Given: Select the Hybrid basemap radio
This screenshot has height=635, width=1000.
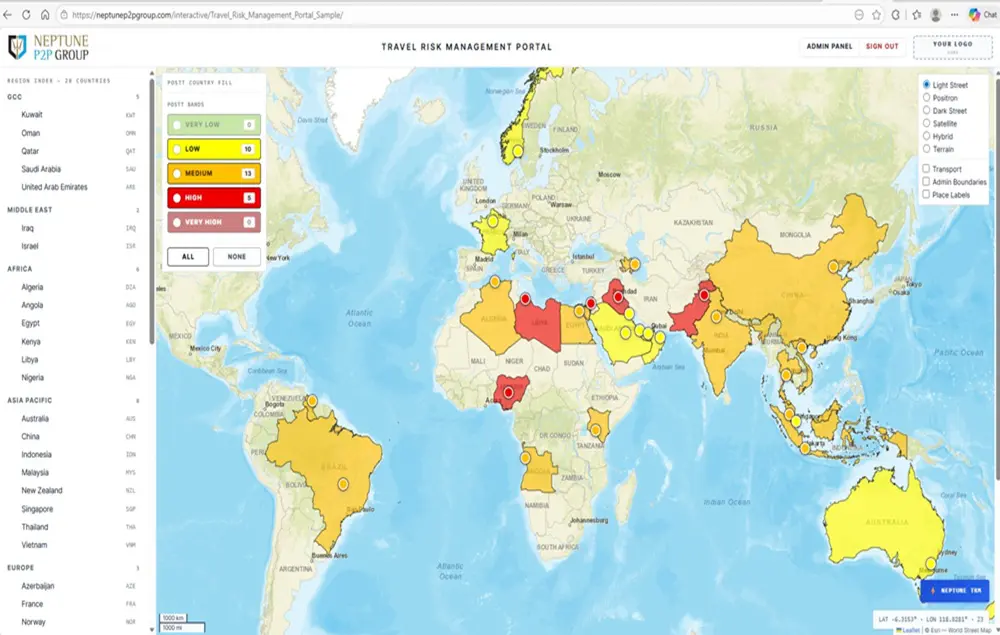Looking at the screenshot, I should click(927, 136).
